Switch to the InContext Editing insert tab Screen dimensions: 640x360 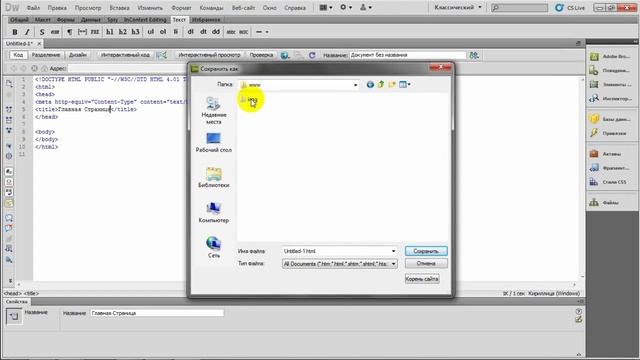click(x=145, y=20)
